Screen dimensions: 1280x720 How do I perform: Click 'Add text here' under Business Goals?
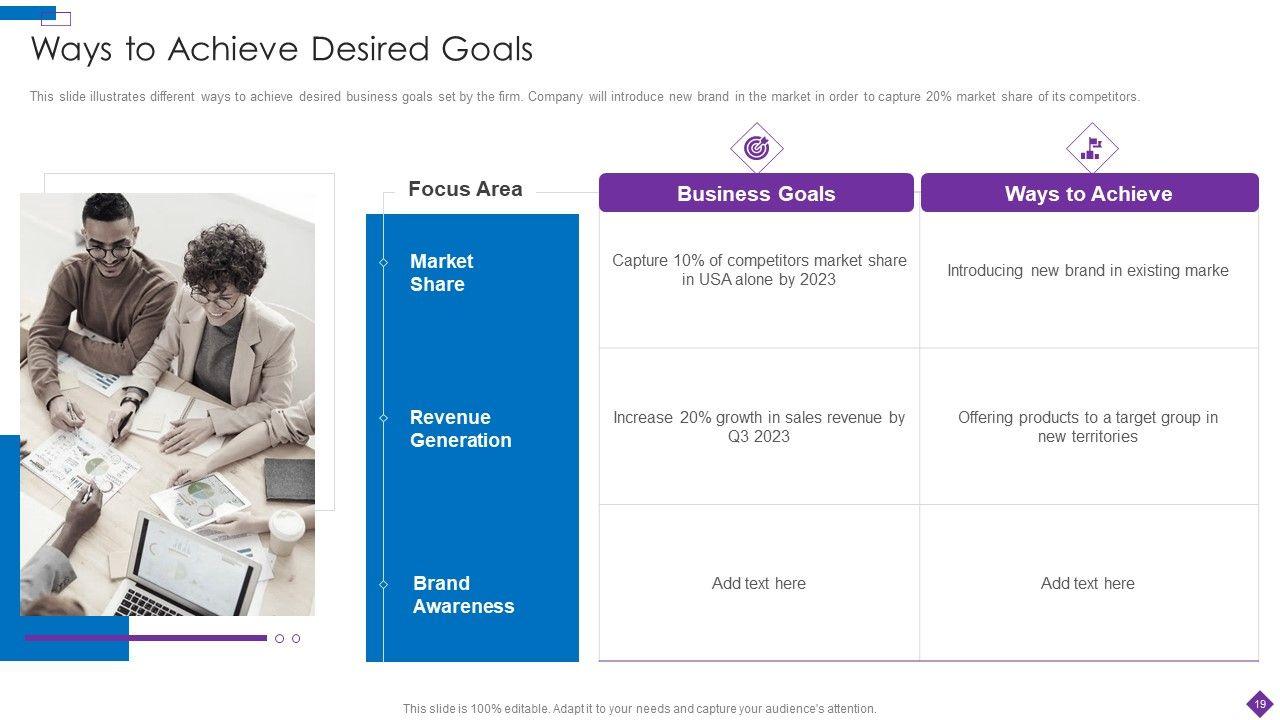pyautogui.click(x=758, y=583)
